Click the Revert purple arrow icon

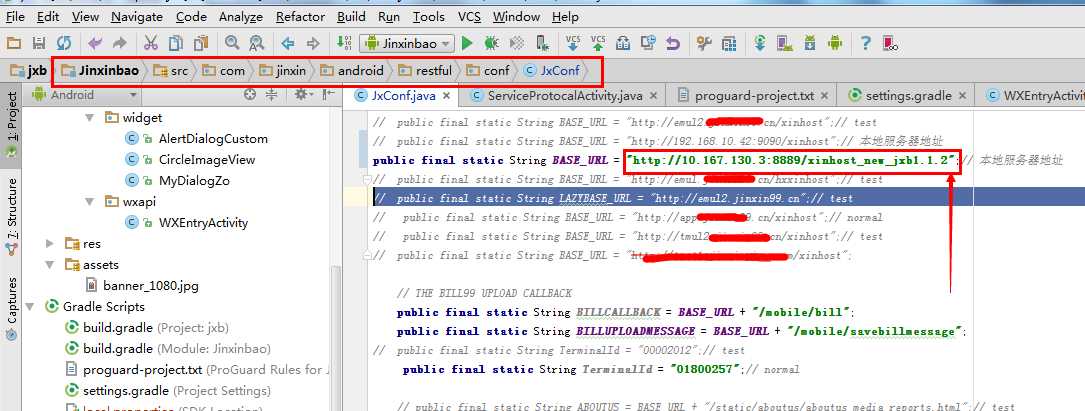[673, 43]
